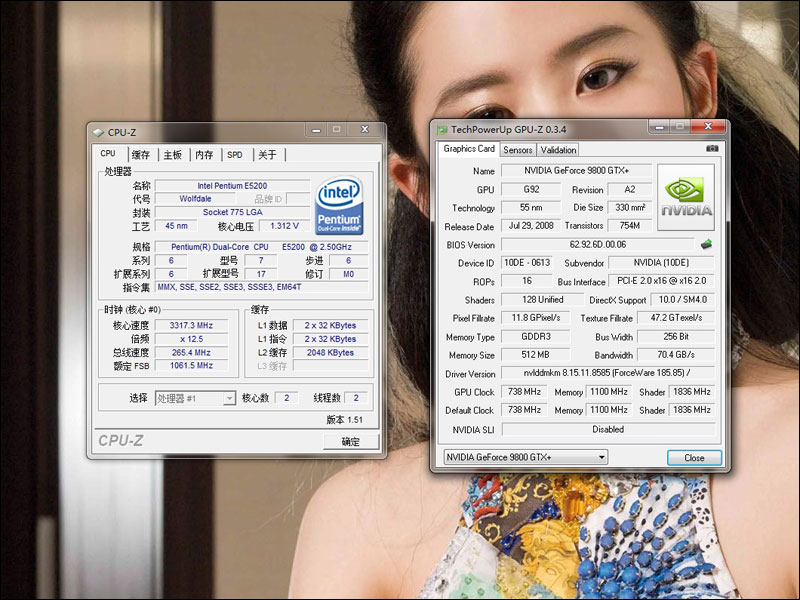
Task: Click the instruction set list starting with MMX
Action: (261, 287)
